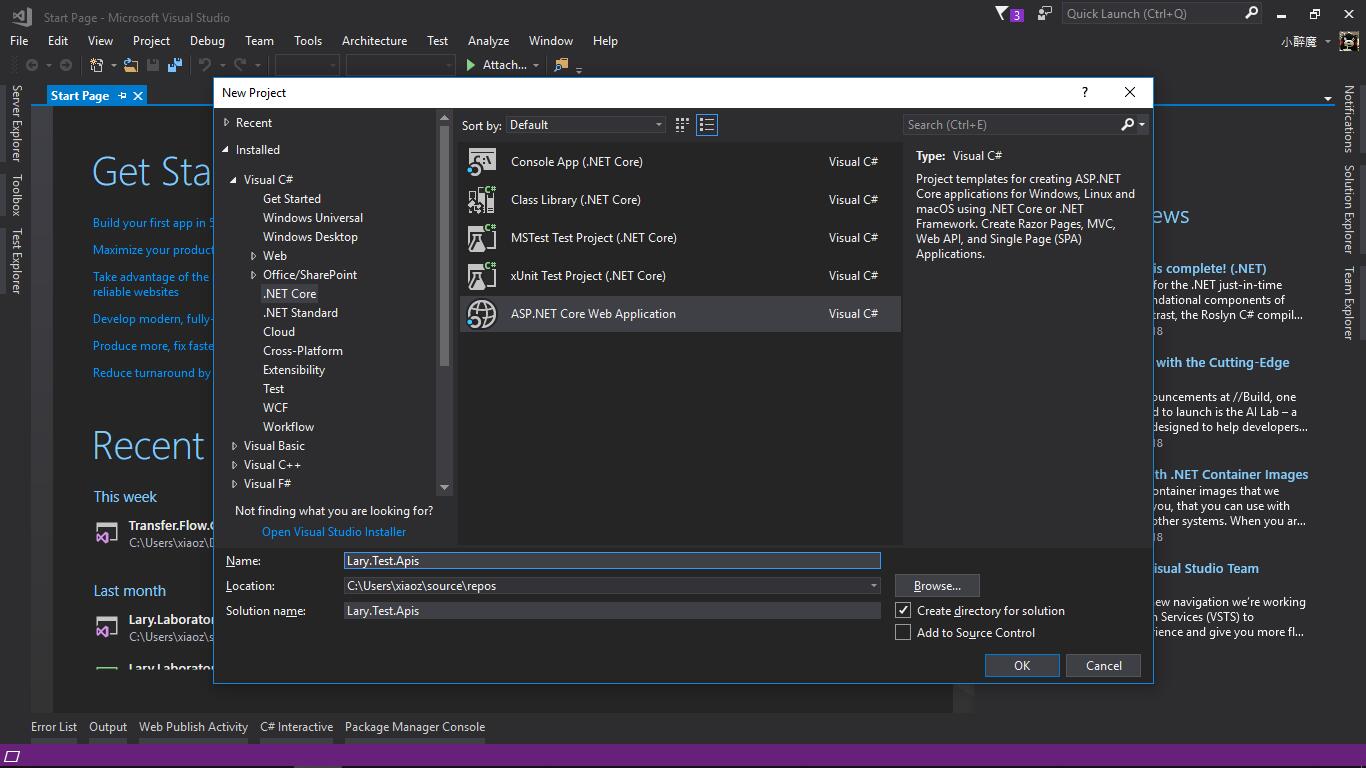Screen dimensions: 1366x768
Task: Click the Navigate Forward toolbar arrow
Action: 65,65
